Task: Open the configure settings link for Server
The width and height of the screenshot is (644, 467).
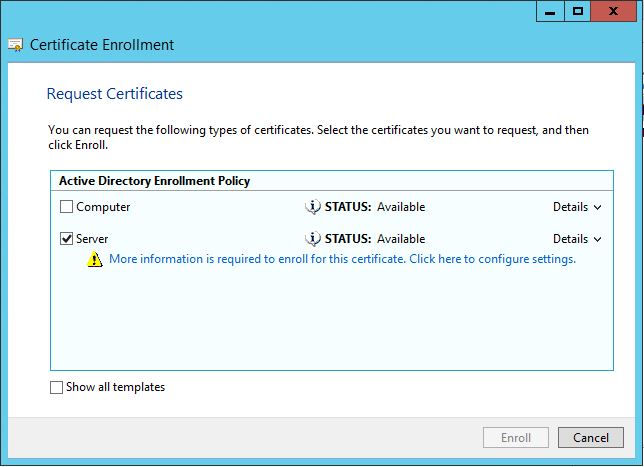Action: tap(342, 259)
